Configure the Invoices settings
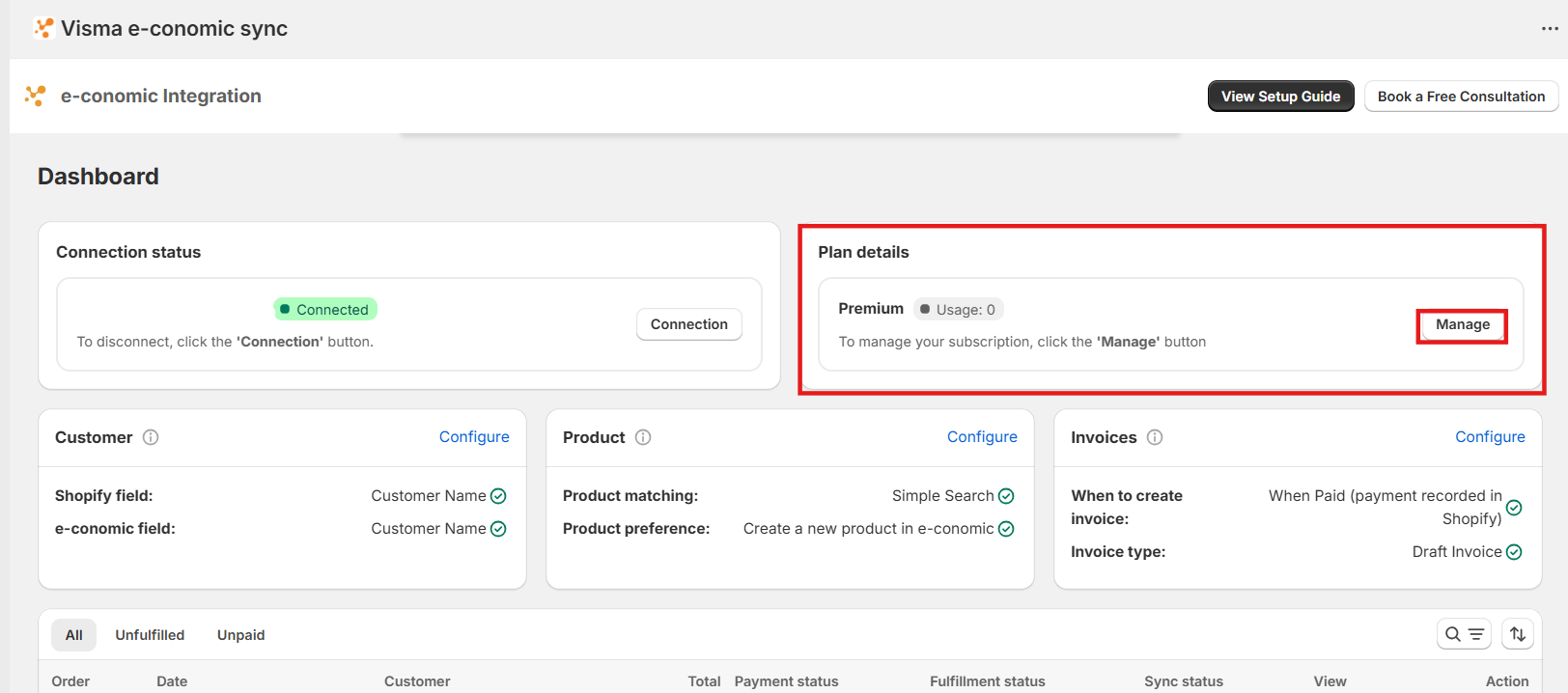1568x693 pixels. click(x=1490, y=437)
